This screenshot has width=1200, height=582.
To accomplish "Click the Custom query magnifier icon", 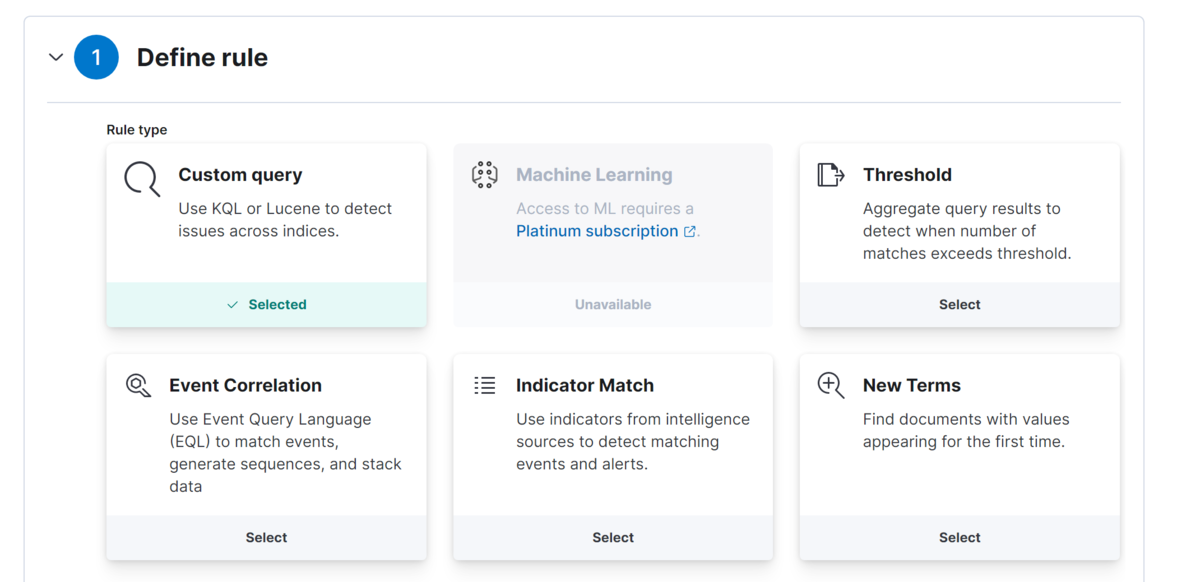I will (142, 180).
